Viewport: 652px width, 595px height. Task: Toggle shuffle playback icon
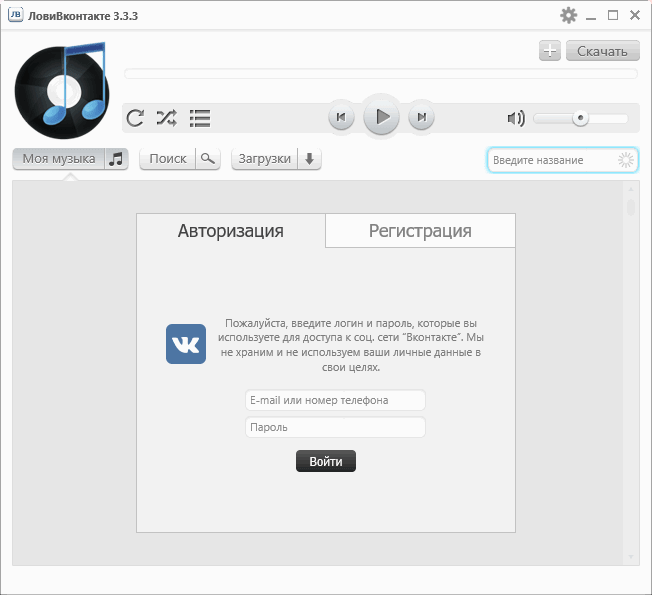(x=166, y=118)
